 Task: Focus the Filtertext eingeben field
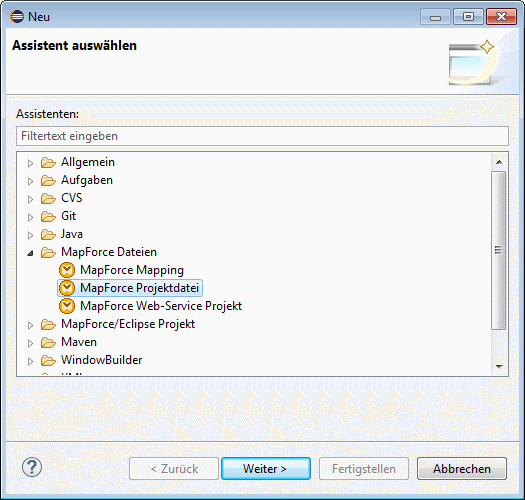click(262, 136)
